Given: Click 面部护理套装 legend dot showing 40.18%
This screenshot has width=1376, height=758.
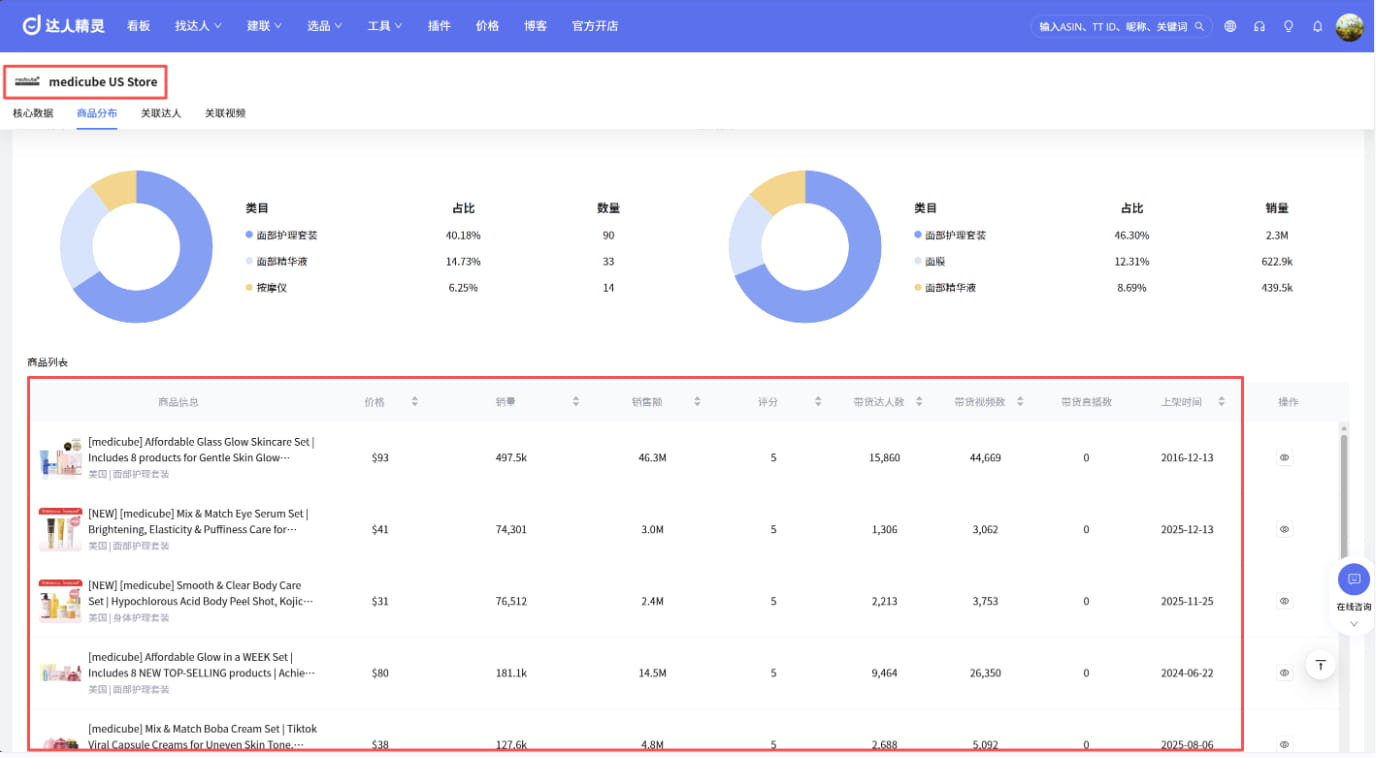Looking at the screenshot, I should (249, 235).
